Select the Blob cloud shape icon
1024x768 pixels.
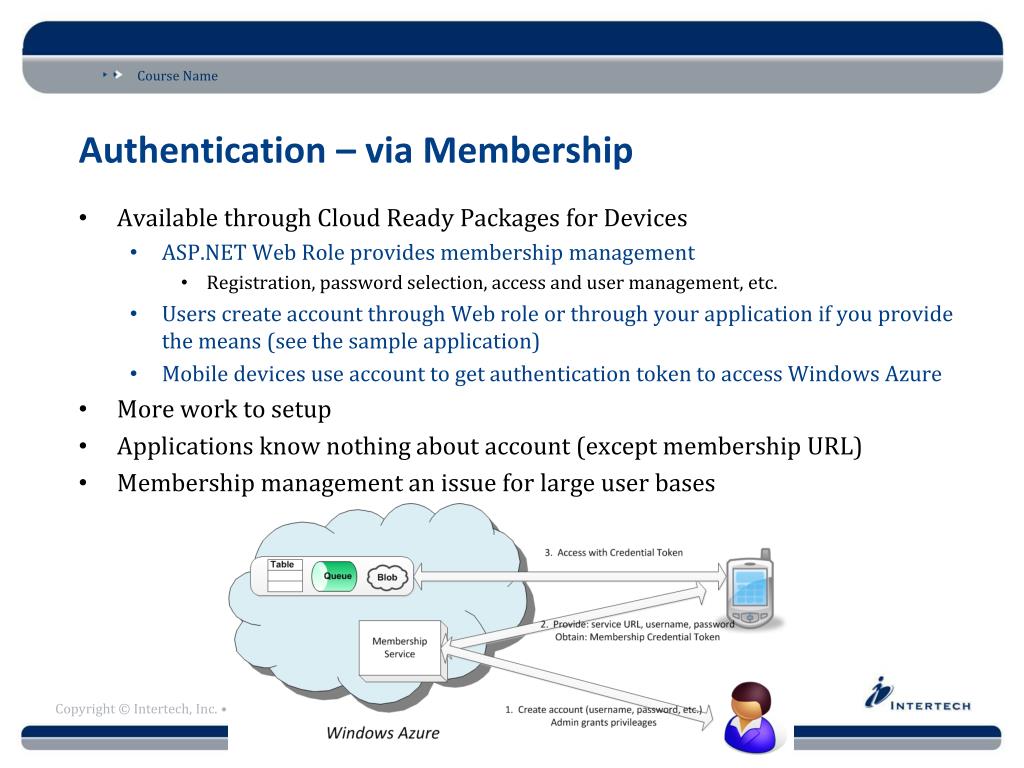(387, 577)
